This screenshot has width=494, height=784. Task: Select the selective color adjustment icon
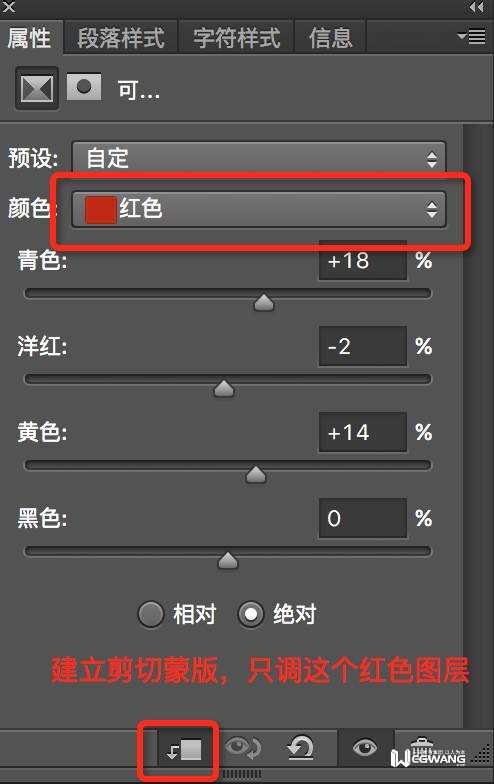[x=37, y=89]
